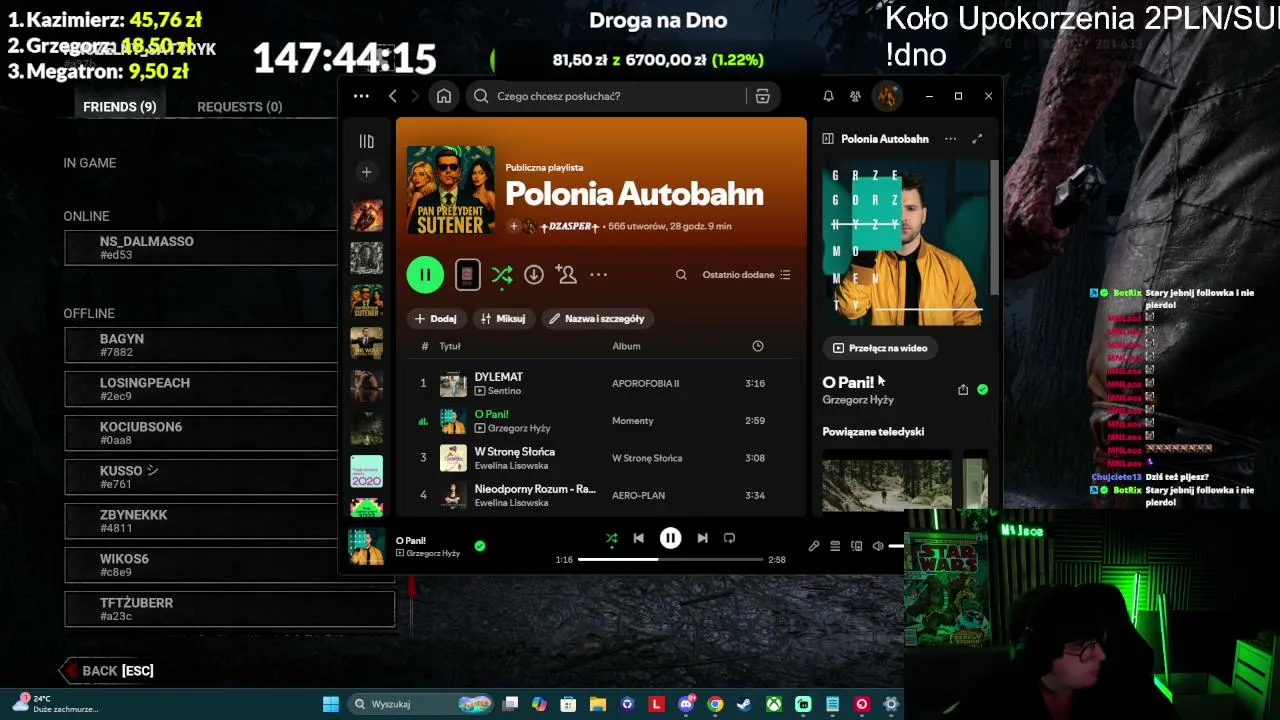The image size is (1280, 720).
Task: Open friend activity icon
Action: click(855, 96)
